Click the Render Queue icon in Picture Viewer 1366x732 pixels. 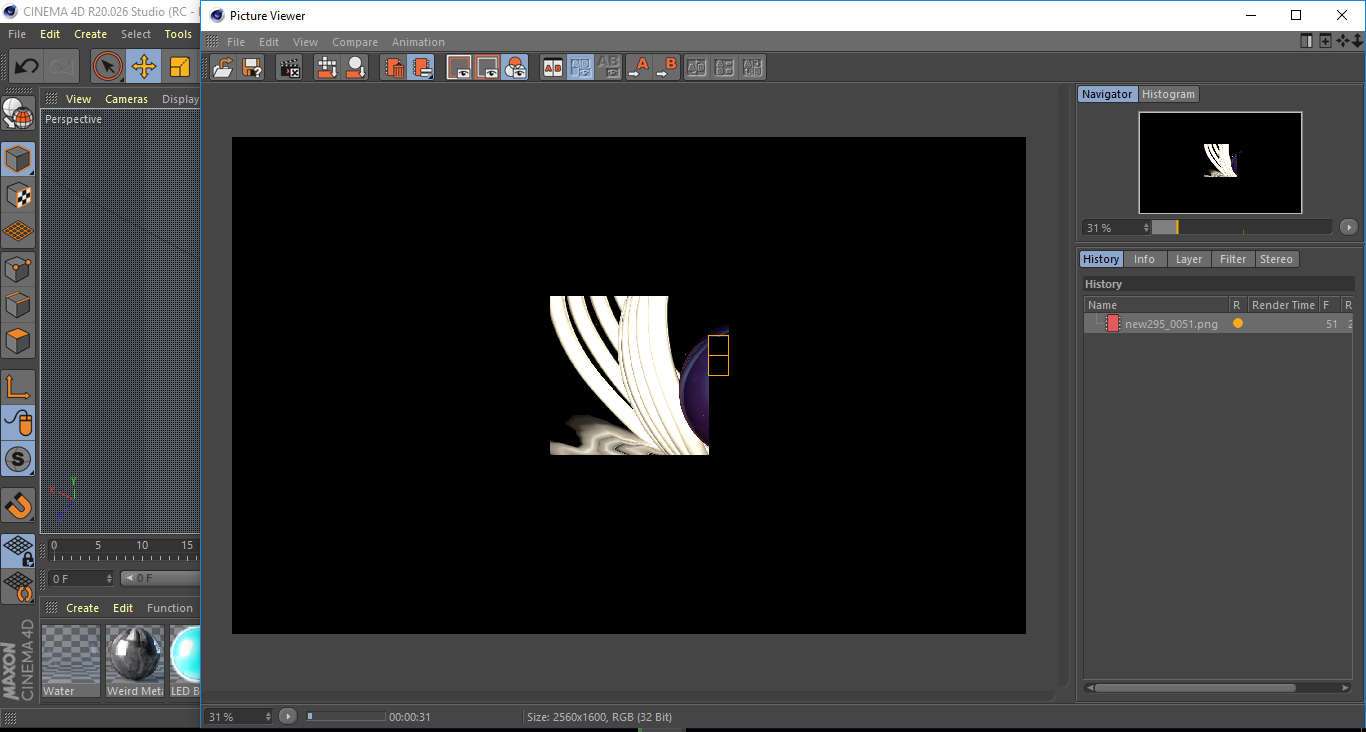click(327, 67)
